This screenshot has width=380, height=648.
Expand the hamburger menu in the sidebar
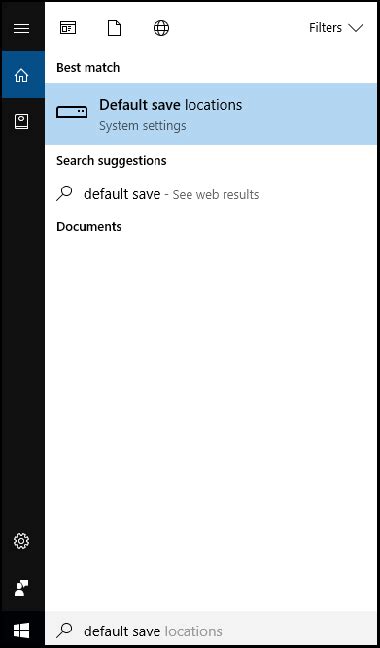[x=21, y=28]
